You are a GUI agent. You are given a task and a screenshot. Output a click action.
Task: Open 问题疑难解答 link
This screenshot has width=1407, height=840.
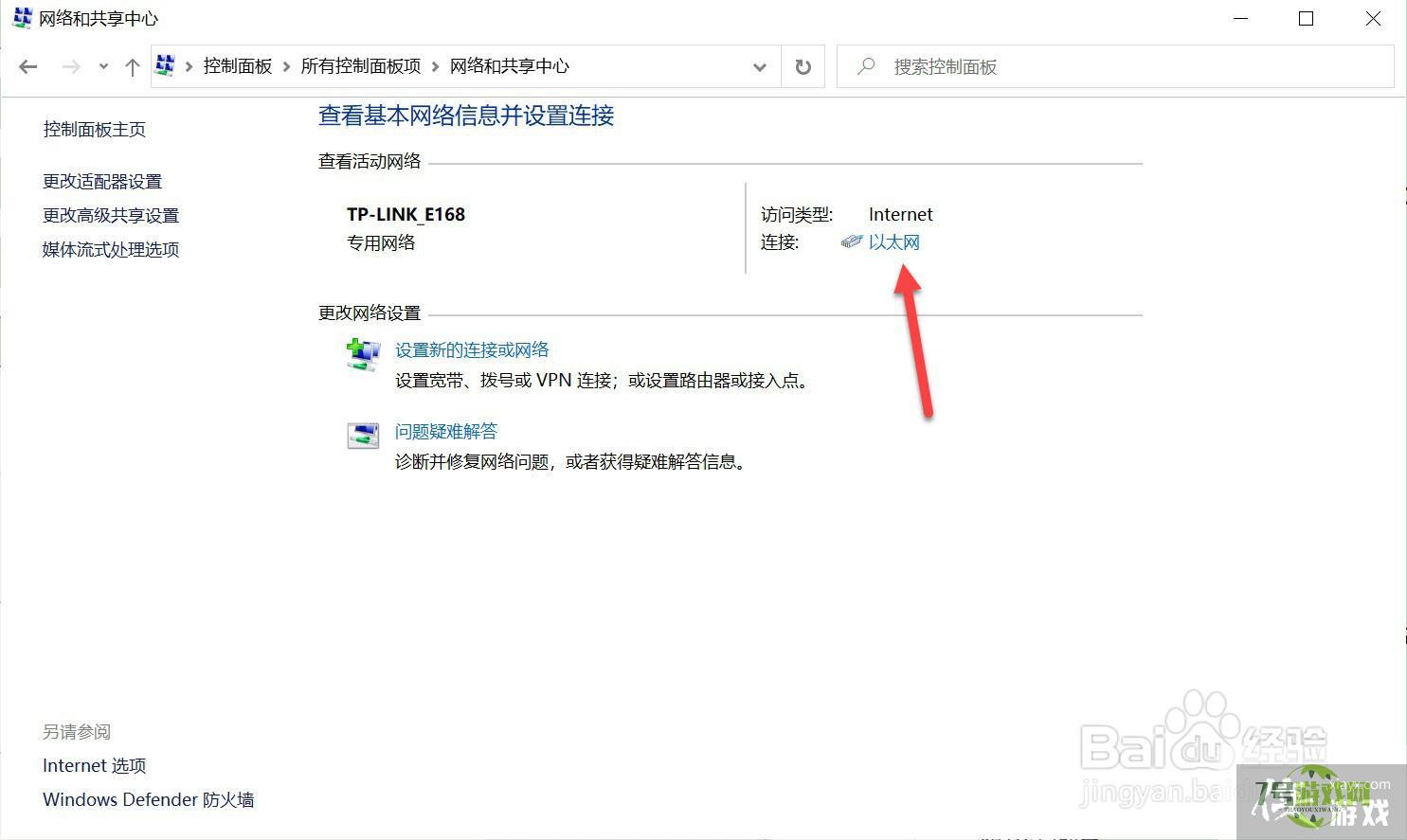(x=446, y=432)
